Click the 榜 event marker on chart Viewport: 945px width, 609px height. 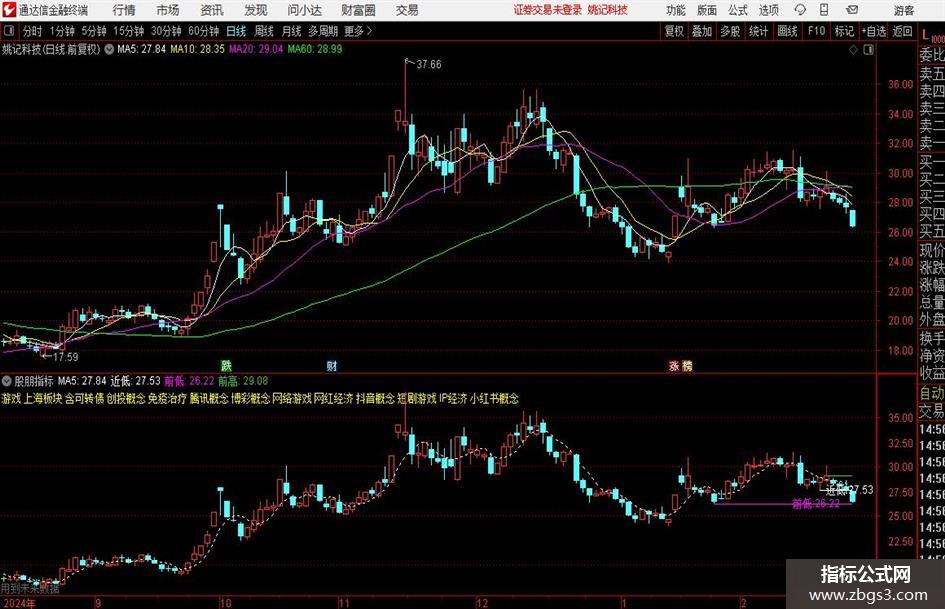(687, 365)
